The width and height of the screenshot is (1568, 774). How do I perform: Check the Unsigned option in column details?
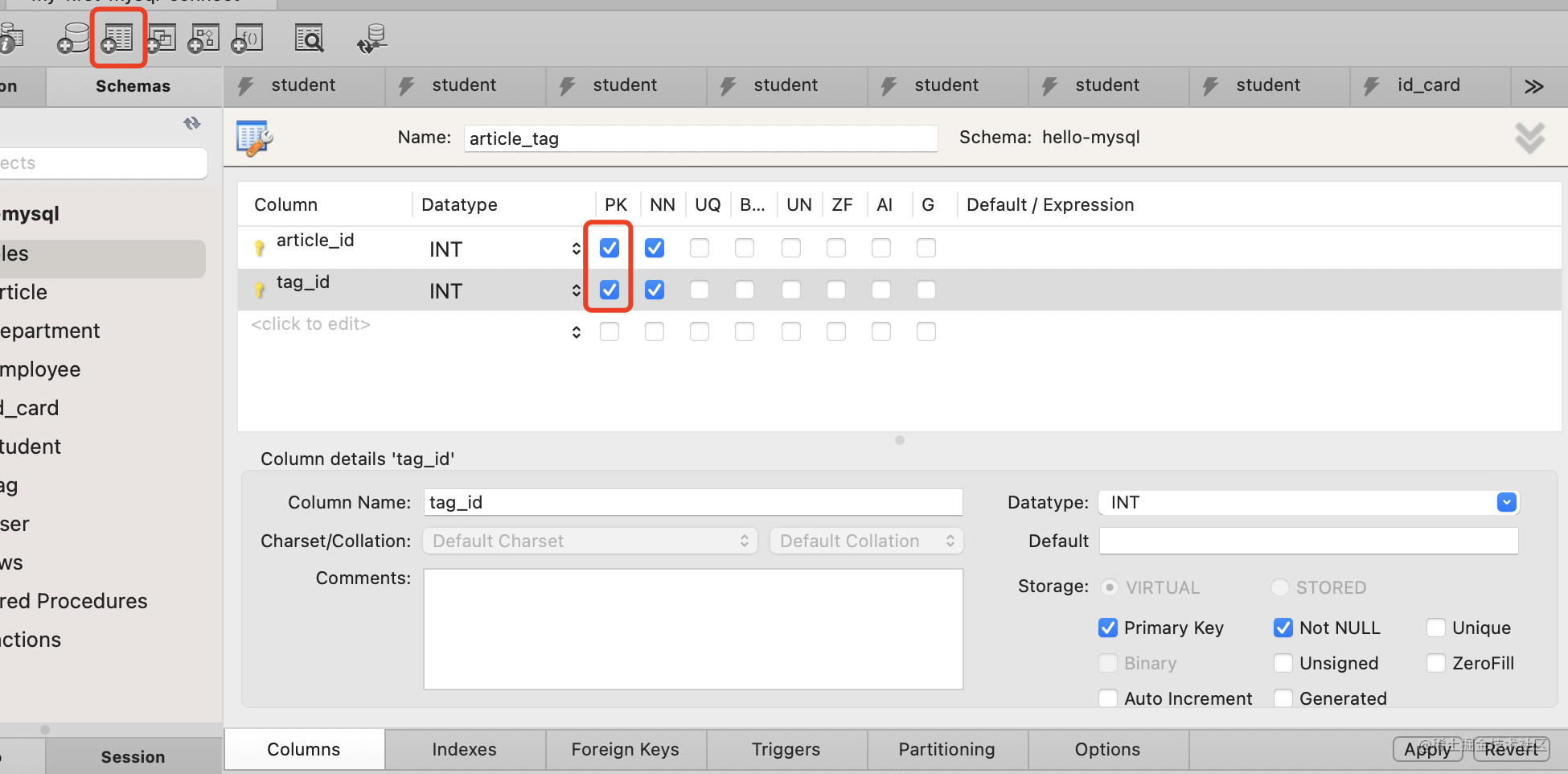(x=1283, y=663)
